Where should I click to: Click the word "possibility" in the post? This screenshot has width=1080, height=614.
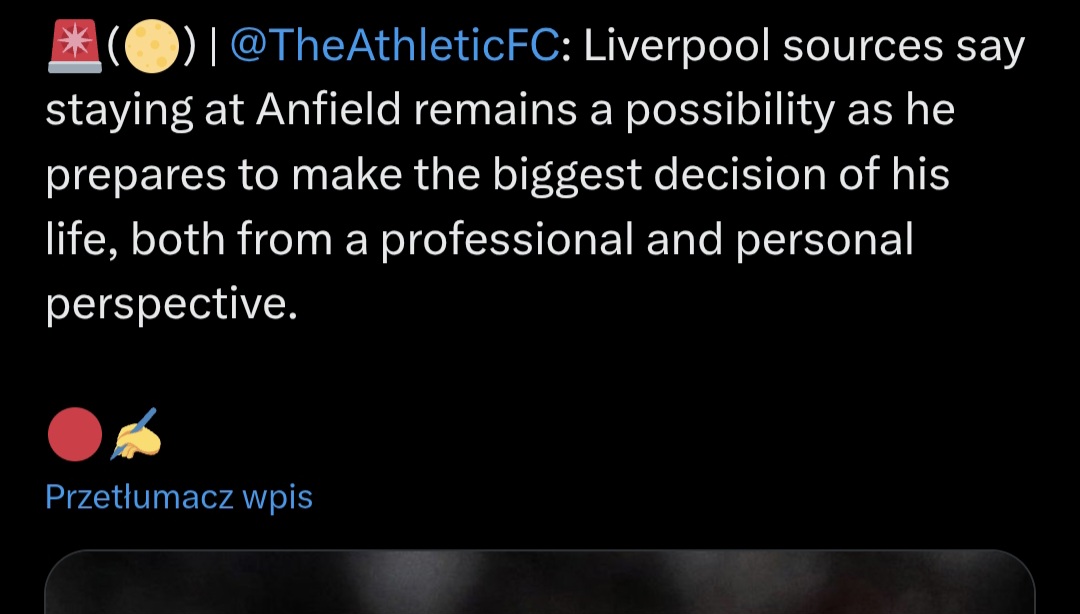(730, 112)
